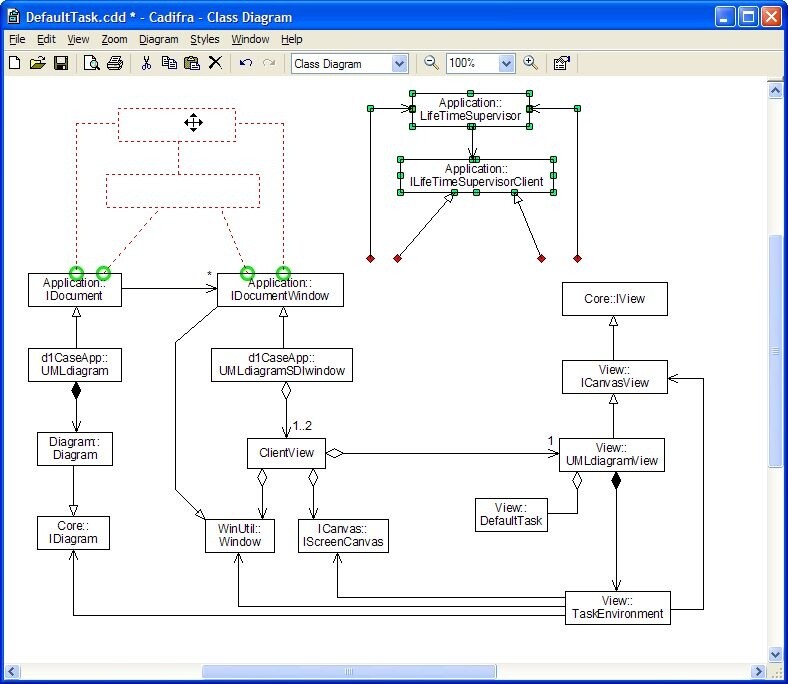Viewport: 788px width, 684px height.
Task: Select the View::DefaultTask class box
Action: [x=511, y=515]
